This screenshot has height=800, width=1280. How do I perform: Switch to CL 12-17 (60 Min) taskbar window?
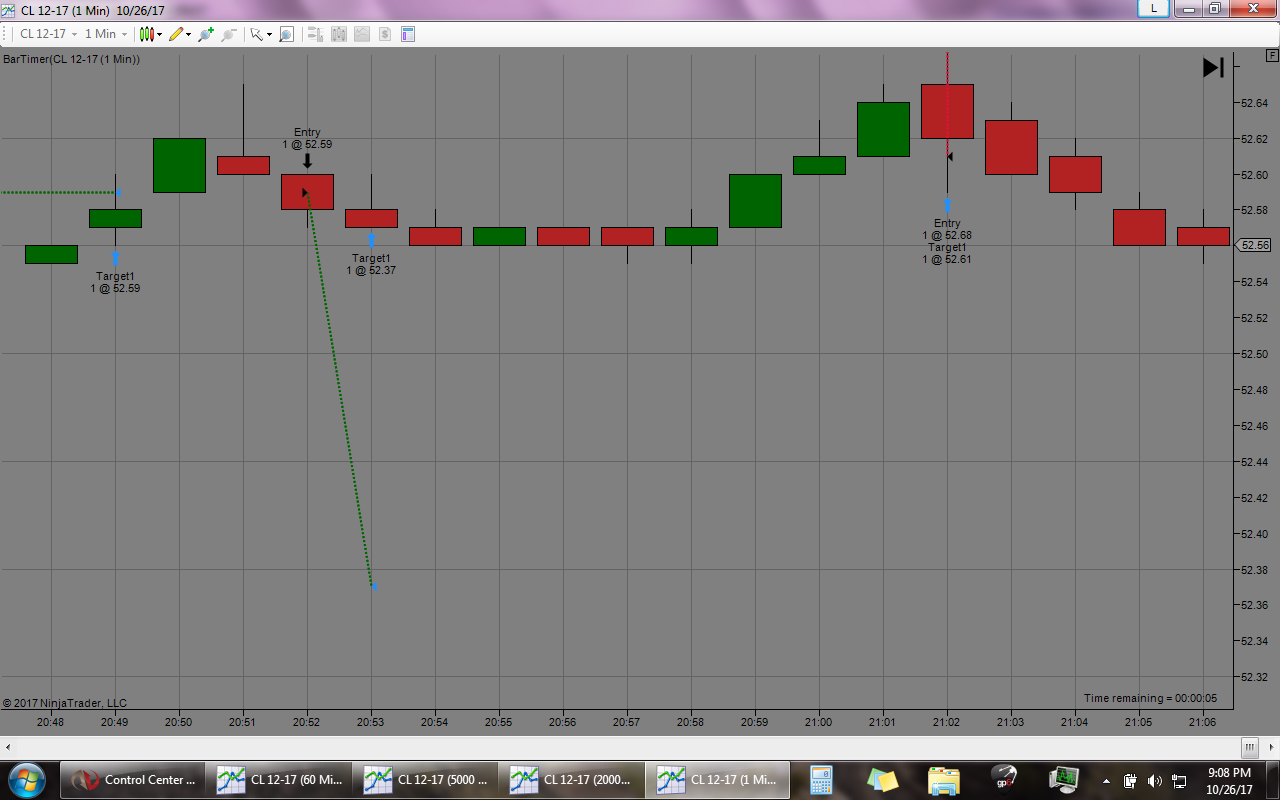(x=280, y=780)
